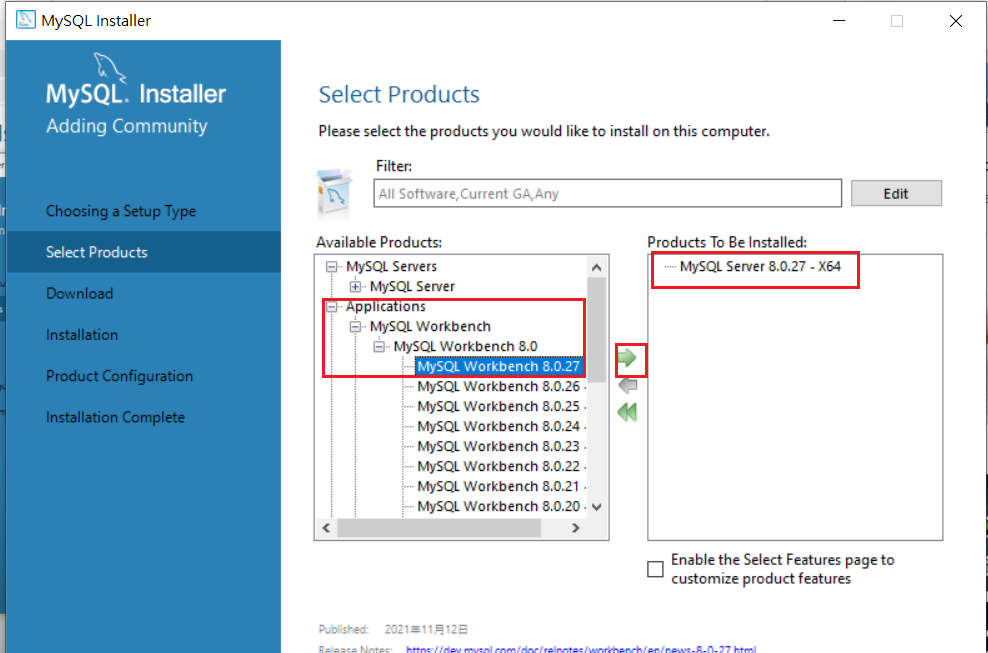Collapse the MySQL Workbench tree node
This screenshot has width=988, height=653.
(x=355, y=326)
